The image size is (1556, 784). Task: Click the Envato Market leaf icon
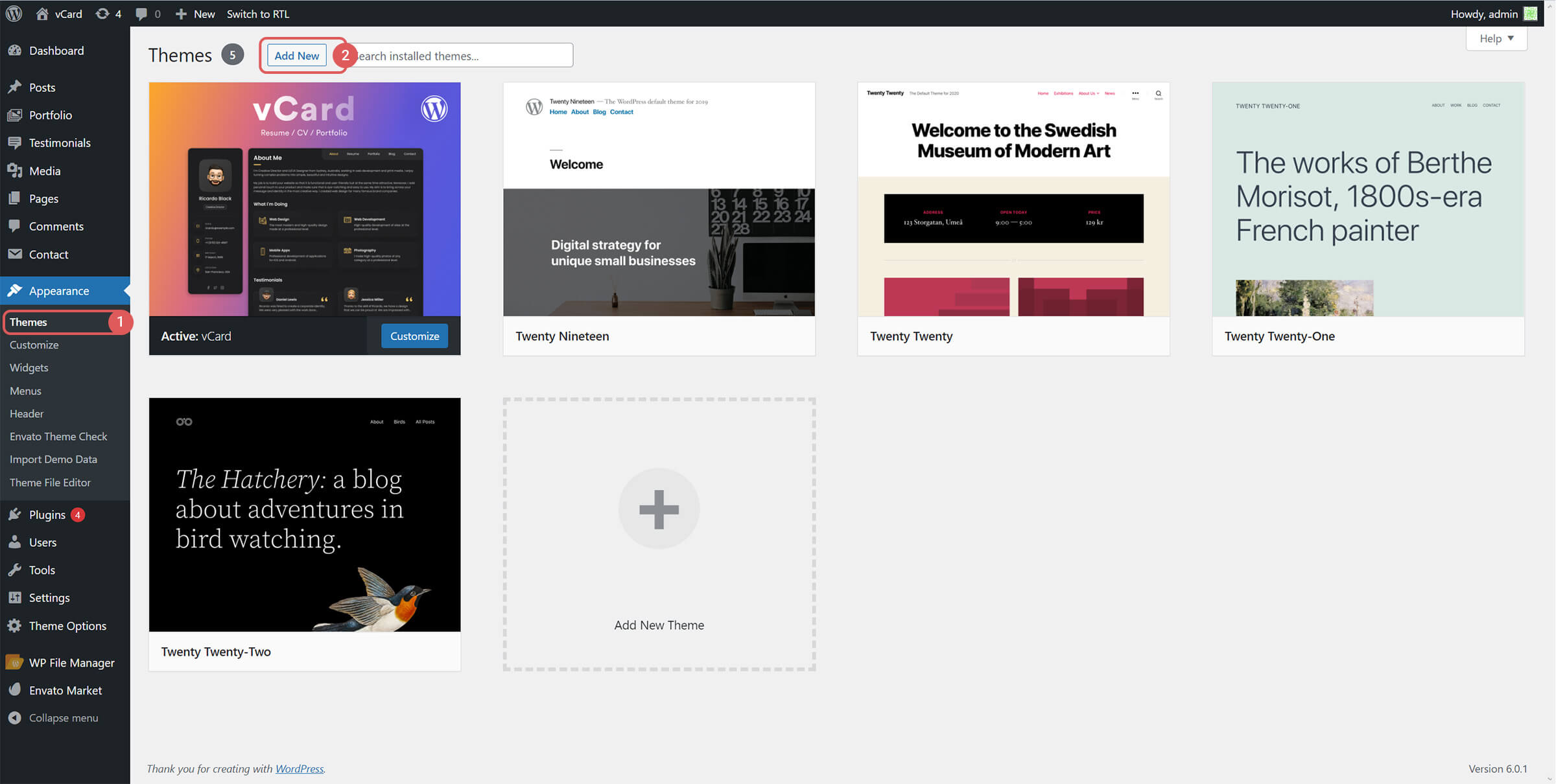coord(15,690)
